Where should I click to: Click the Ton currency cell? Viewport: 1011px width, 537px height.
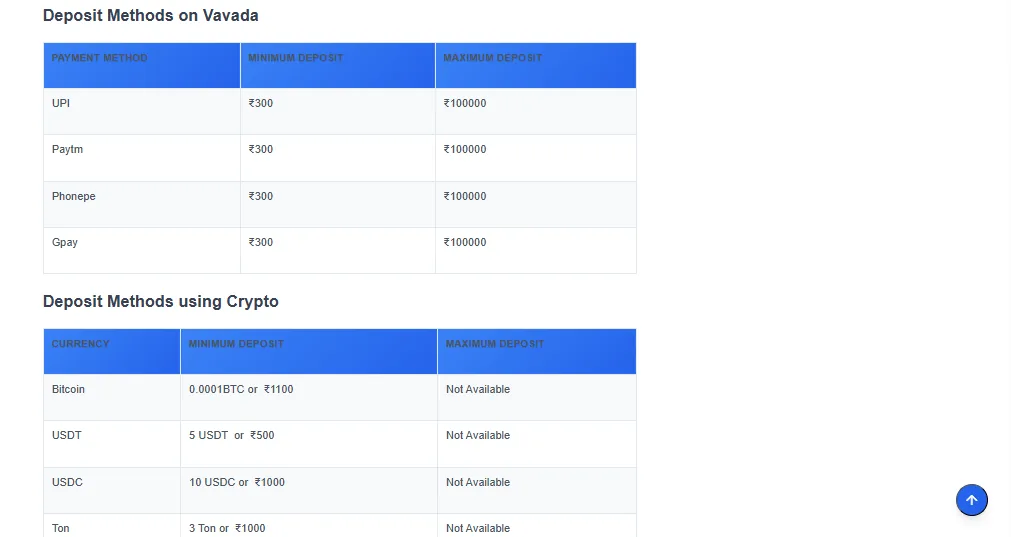[x=112, y=525]
